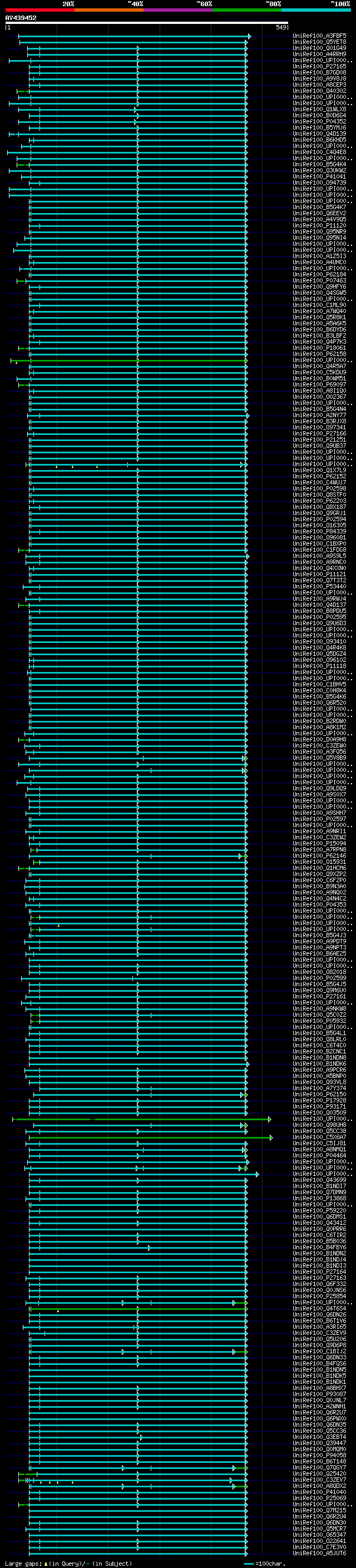Select label UniRef100_Q40302
Image resolution: width=356 pixels, height=1568 pixels.
tap(319, 91)
